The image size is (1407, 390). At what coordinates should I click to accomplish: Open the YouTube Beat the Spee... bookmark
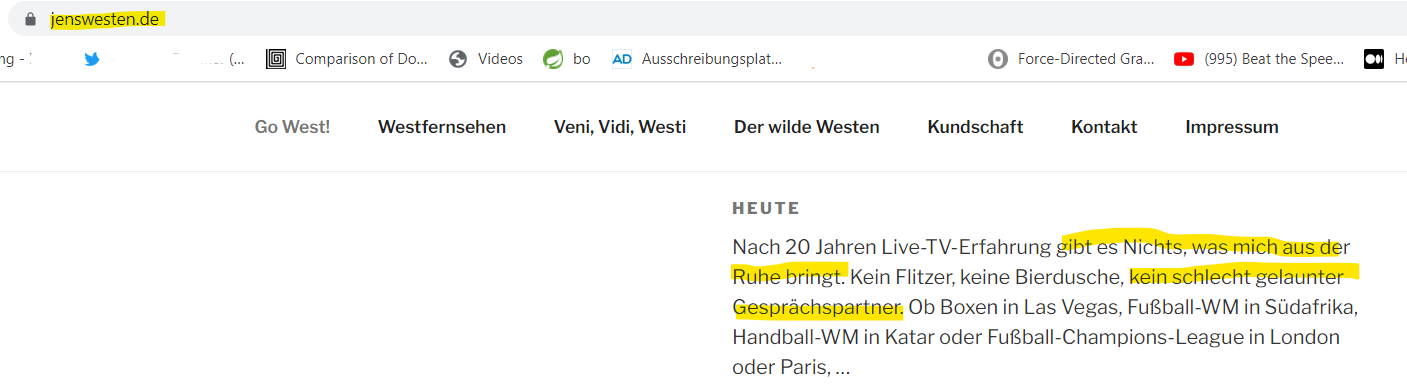1259,59
